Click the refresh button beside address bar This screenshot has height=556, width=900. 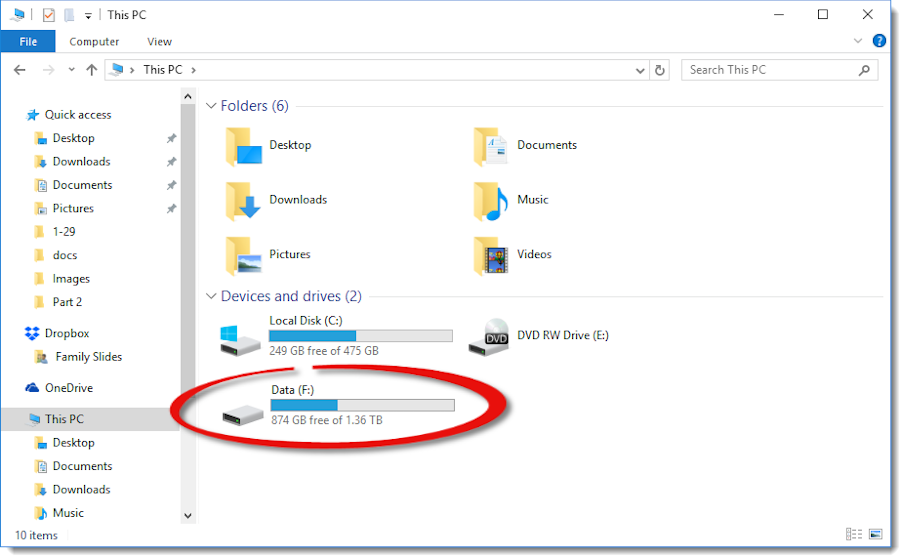(660, 70)
